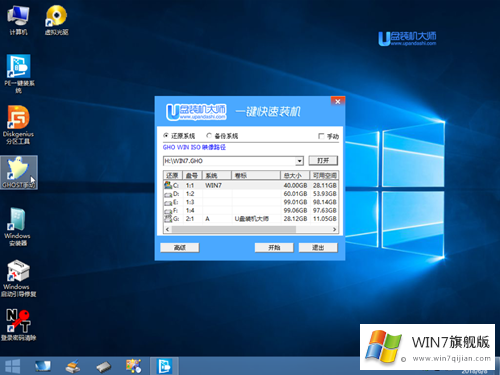Click the active U盘装机 app taskbar icon

(164, 366)
